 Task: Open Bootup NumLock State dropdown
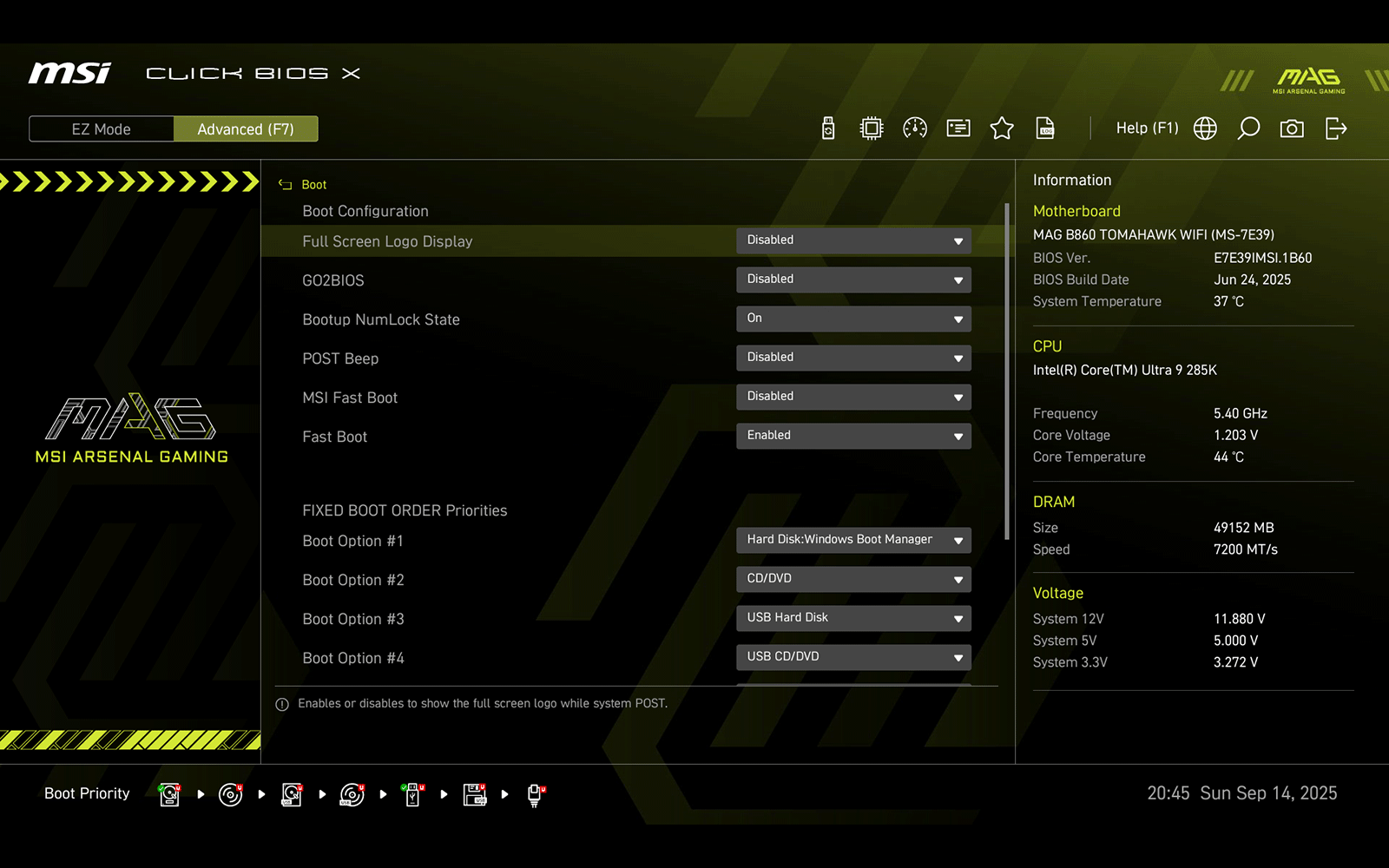[x=853, y=319]
